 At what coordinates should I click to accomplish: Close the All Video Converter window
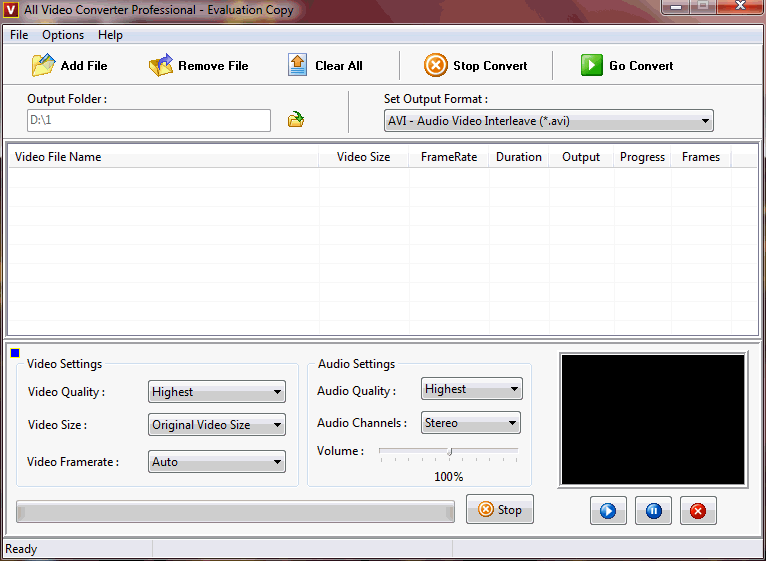click(741, 6)
